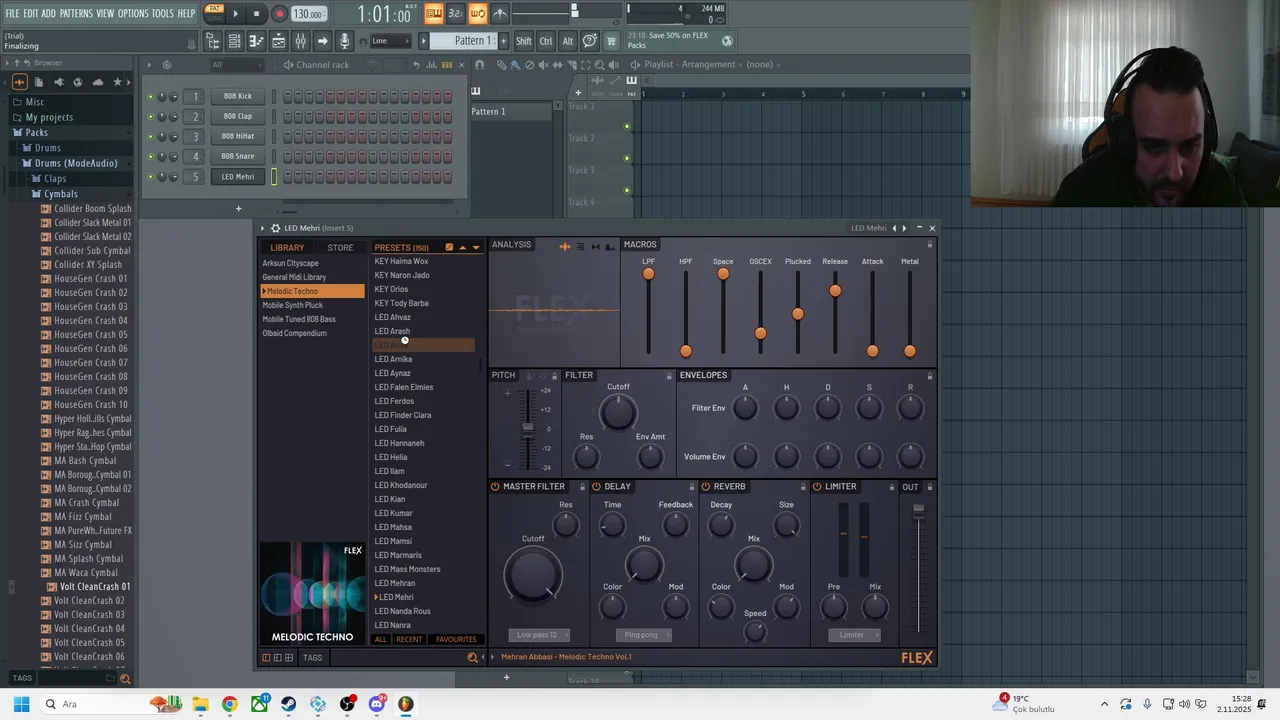Screen dimensions: 1280x720
Task: Lock the Macros section padlock
Action: coord(930,244)
